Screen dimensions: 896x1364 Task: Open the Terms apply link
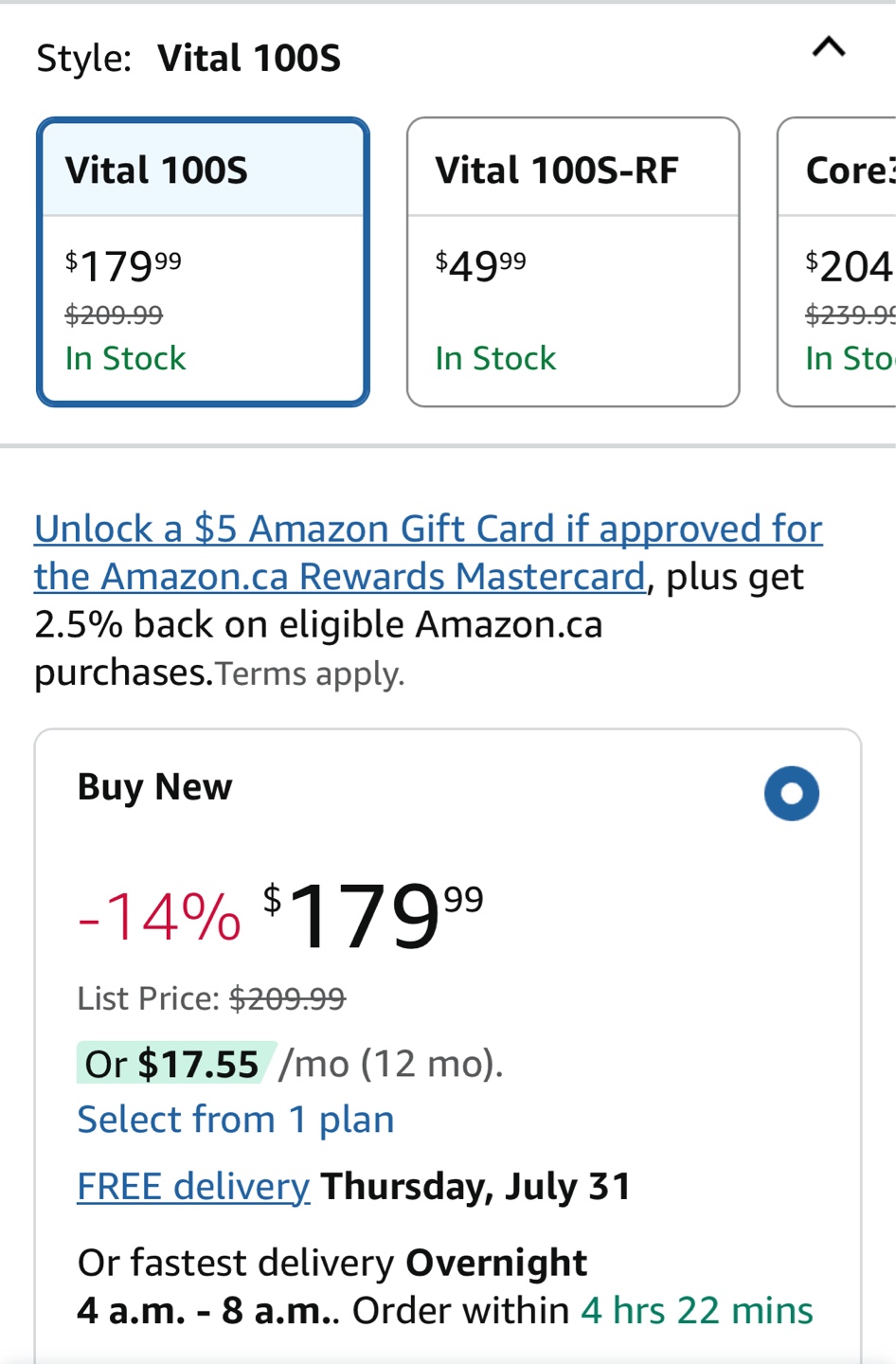coord(310,674)
